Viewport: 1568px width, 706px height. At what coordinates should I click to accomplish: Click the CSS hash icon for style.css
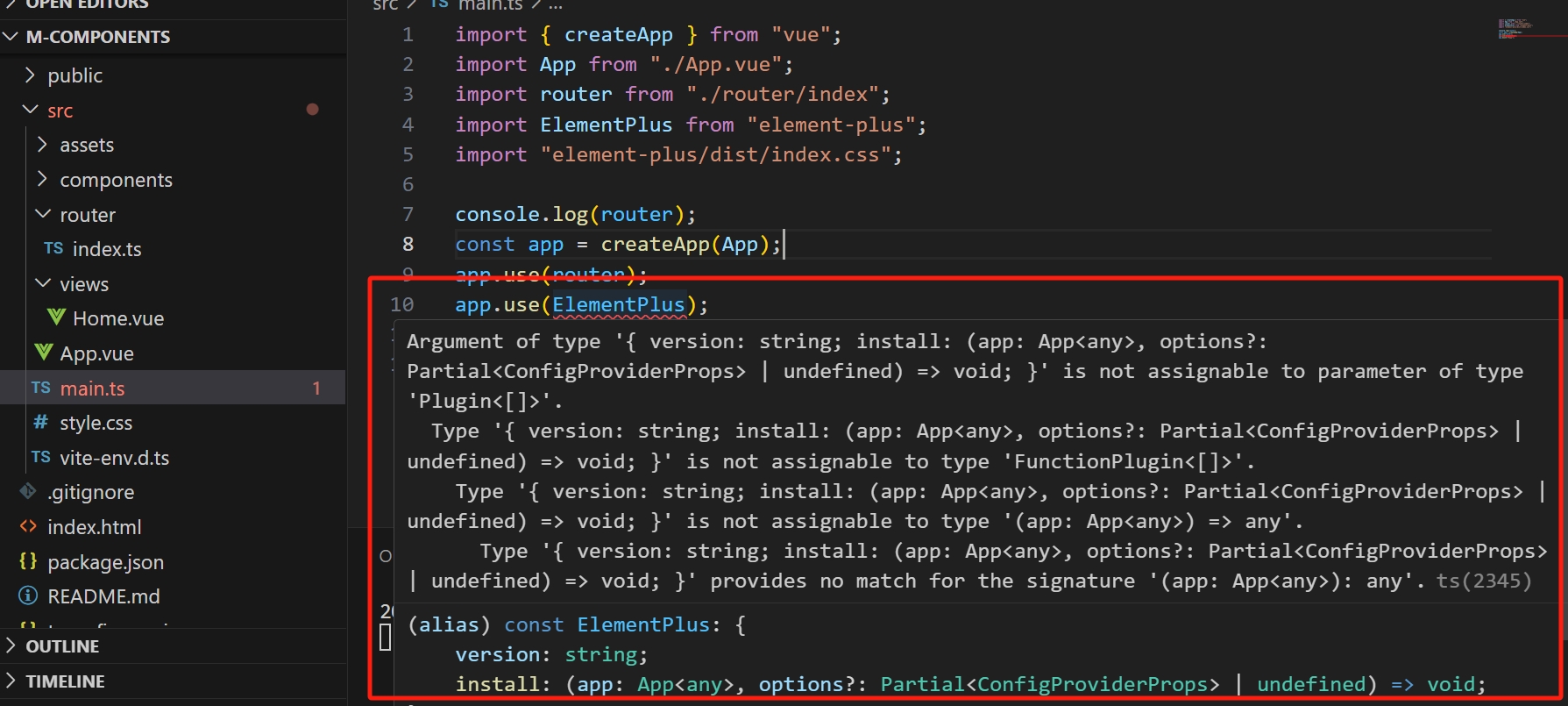(x=40, y=423)
